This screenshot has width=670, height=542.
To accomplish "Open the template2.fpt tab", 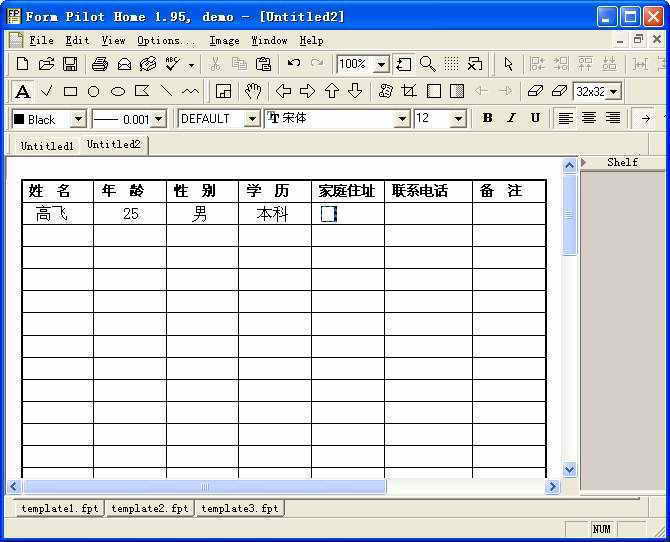I will coord(150,509).
